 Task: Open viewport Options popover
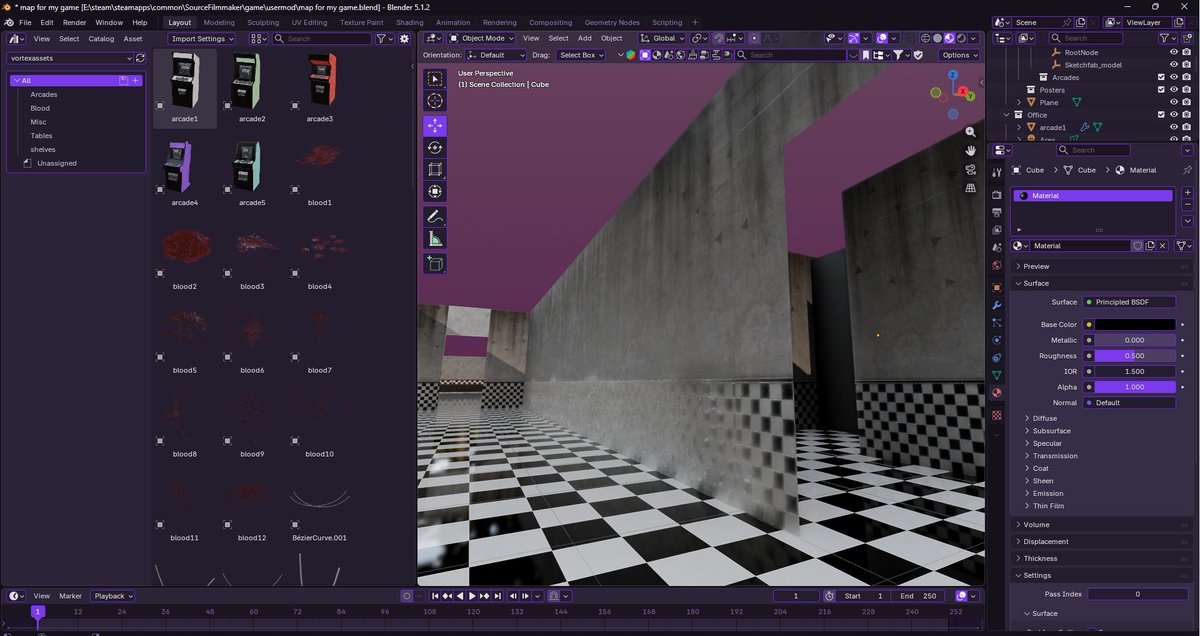pos(959,55)
